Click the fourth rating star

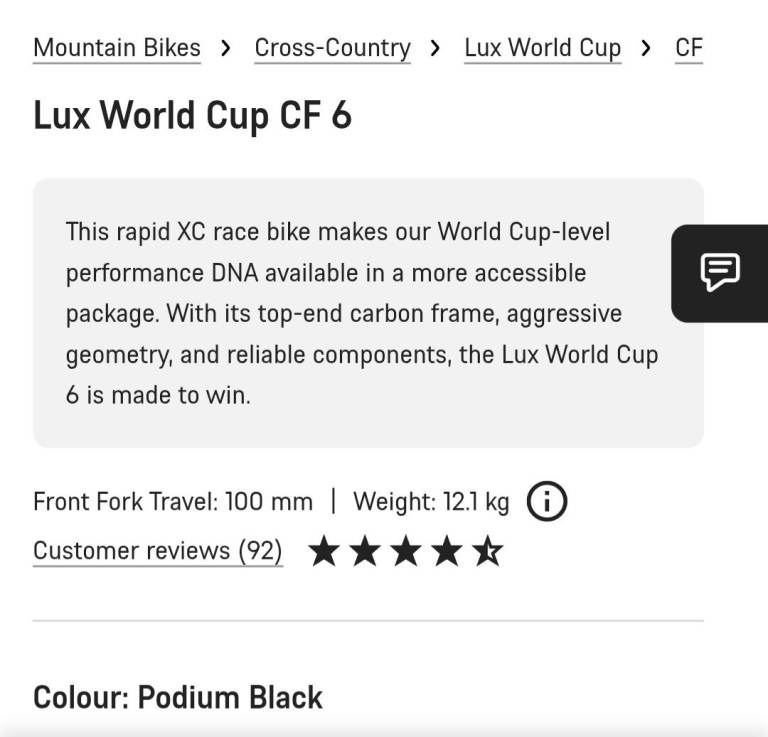447,551
